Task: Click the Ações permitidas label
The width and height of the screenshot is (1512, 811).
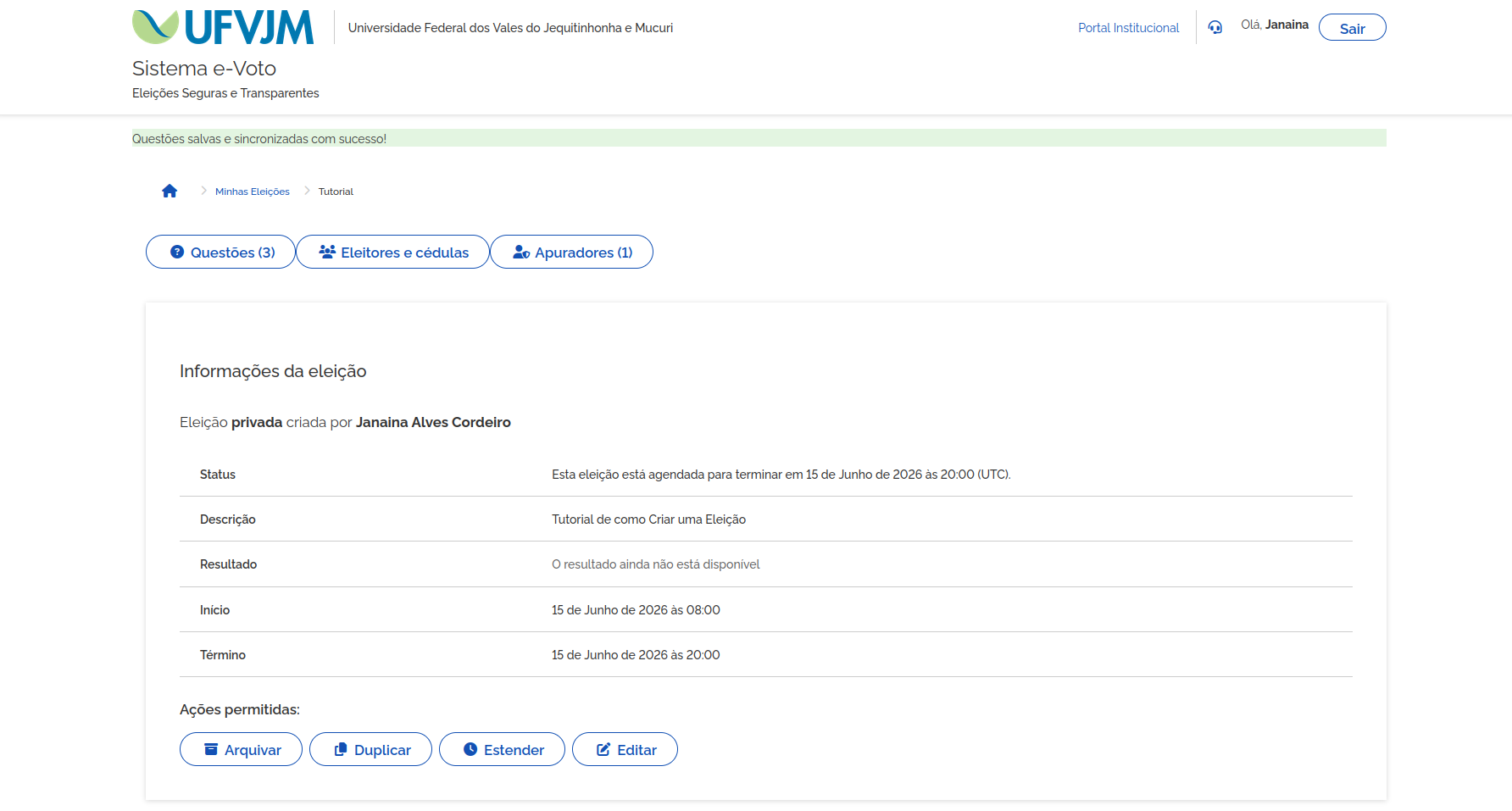Action: [x=240, y=709]
